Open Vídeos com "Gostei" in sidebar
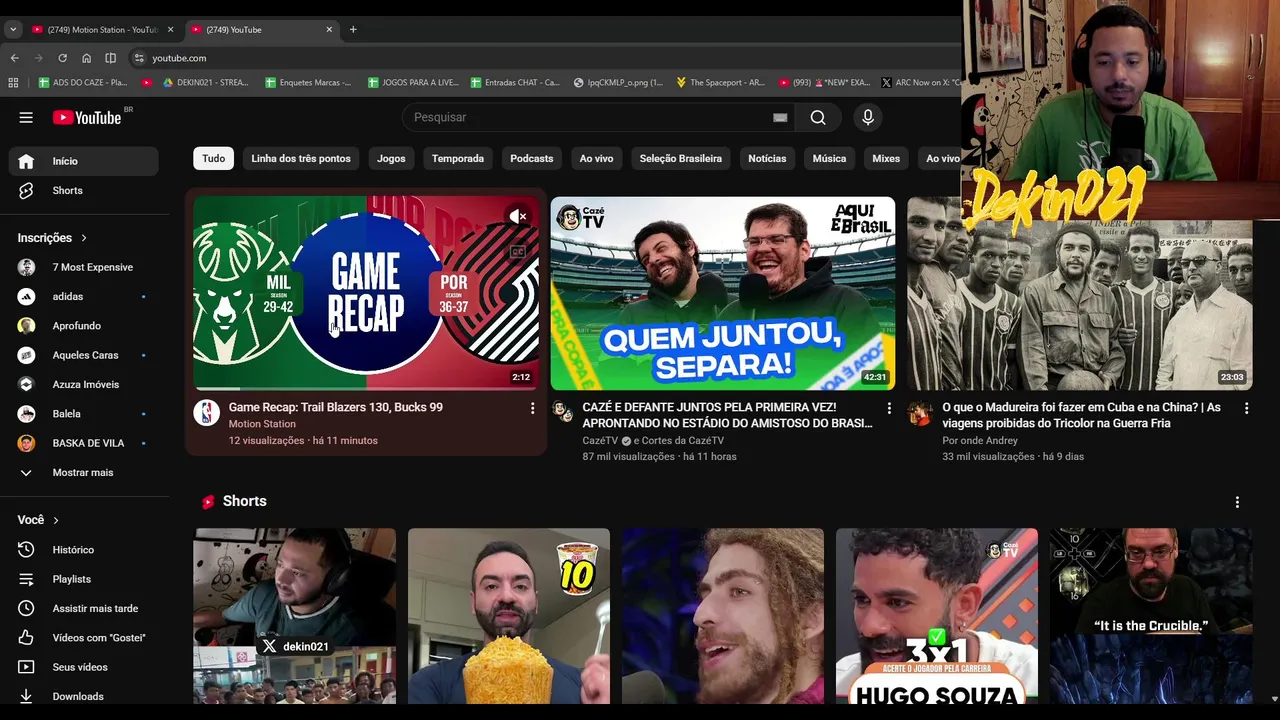Viewport: 1280px width, 720px height. click(x=83, y=637)
